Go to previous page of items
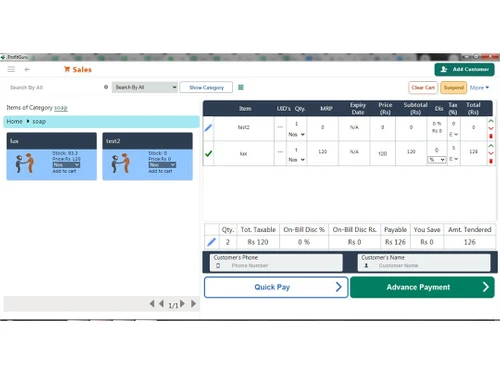Image resolution: width=500 pixels, height=375 pixels. (161, 304)
